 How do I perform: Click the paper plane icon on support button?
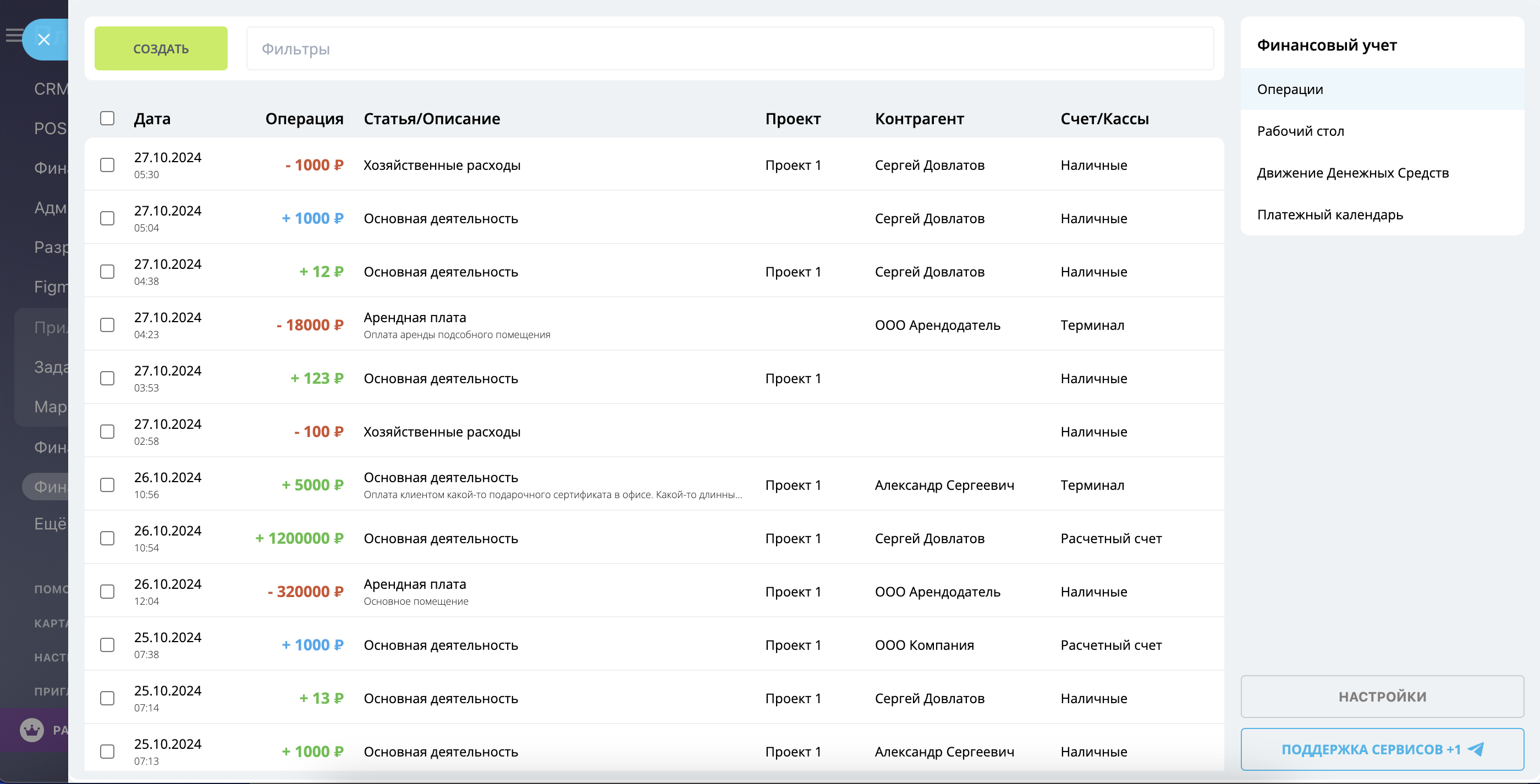(x=1476, y=749)
